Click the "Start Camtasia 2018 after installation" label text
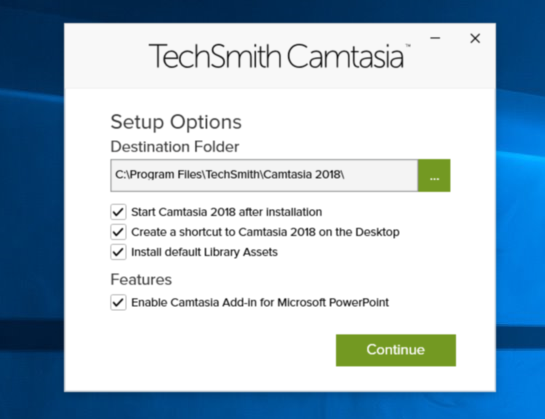The image size is (545, 419). pos(227,212)
